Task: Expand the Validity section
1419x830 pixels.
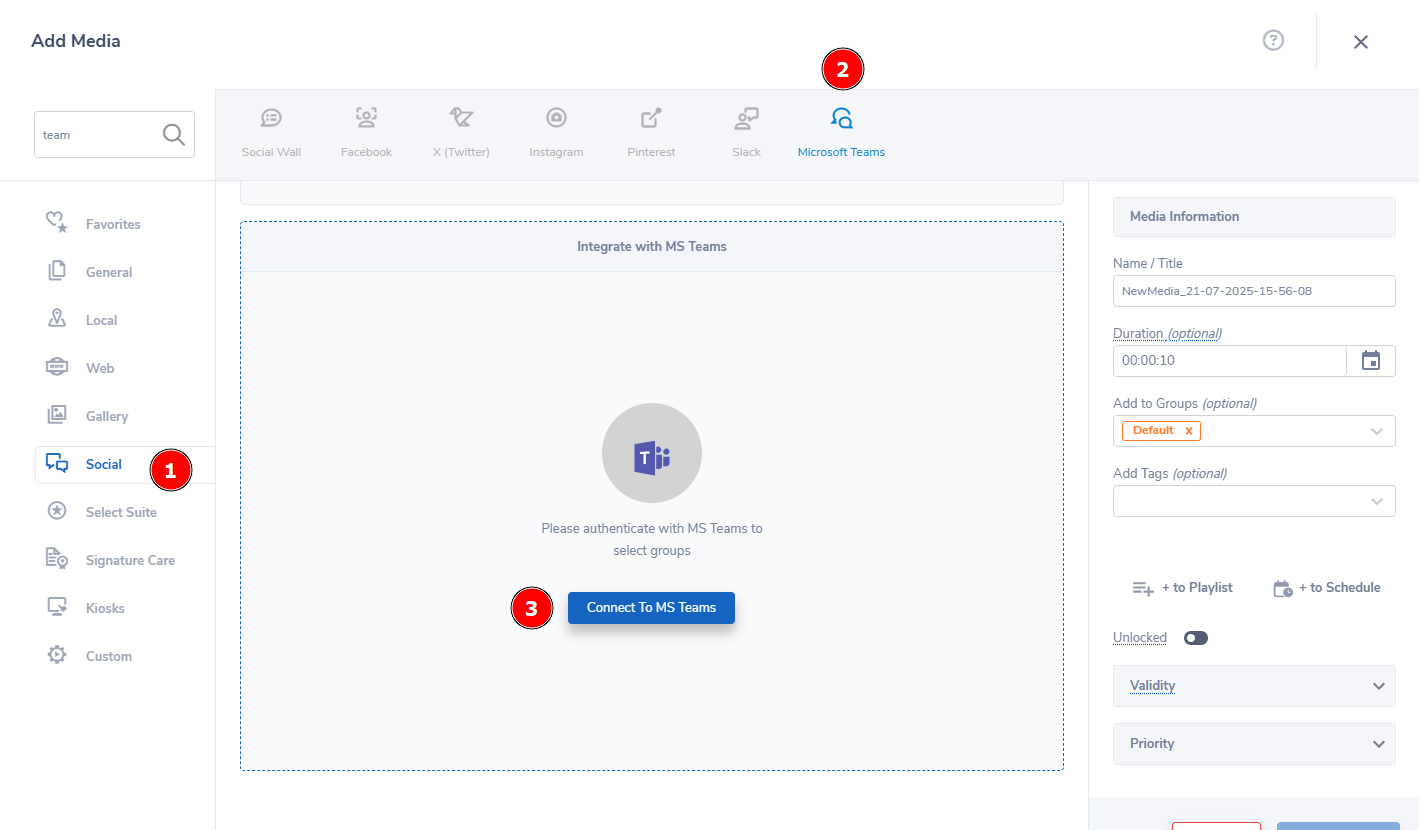Action: (x=1254, y=686)
